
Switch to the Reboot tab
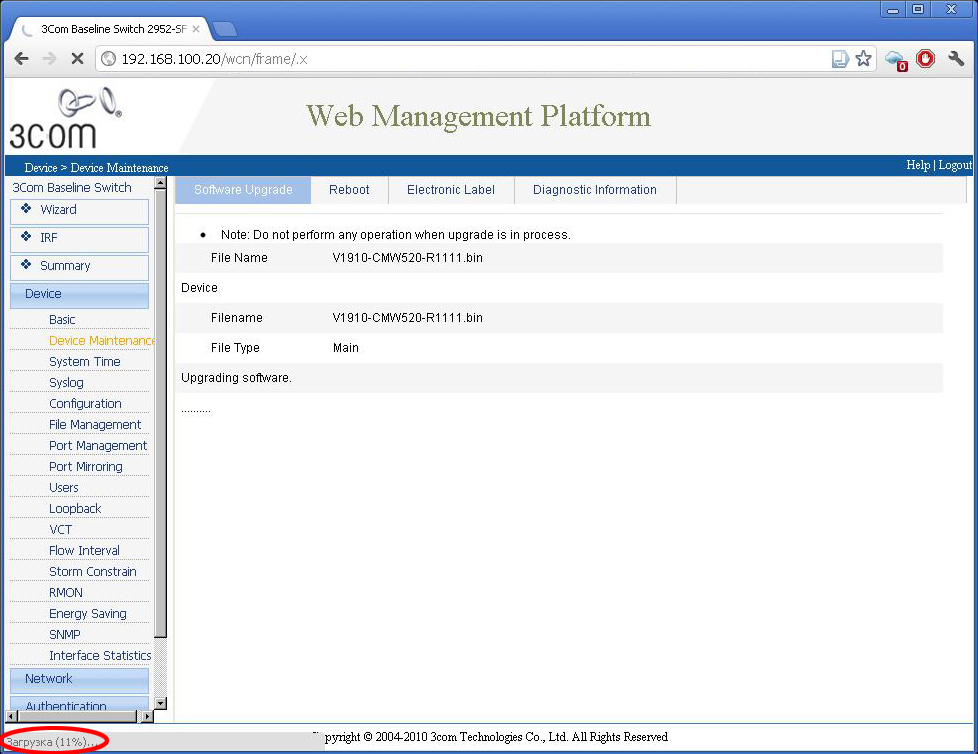tap(349, 190)
